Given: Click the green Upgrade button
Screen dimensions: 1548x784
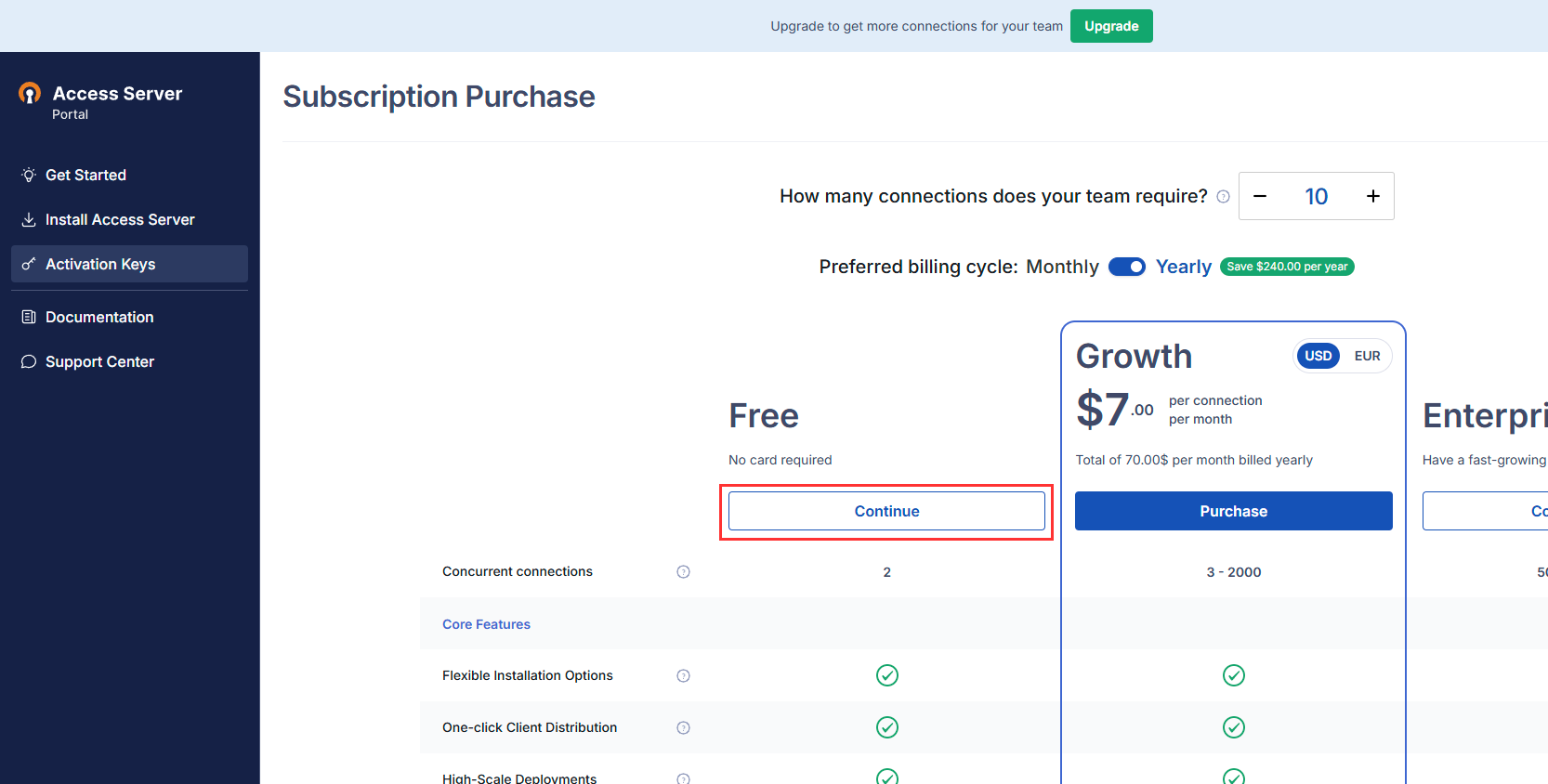Looking at the screenshot, I should (1111, 26).
